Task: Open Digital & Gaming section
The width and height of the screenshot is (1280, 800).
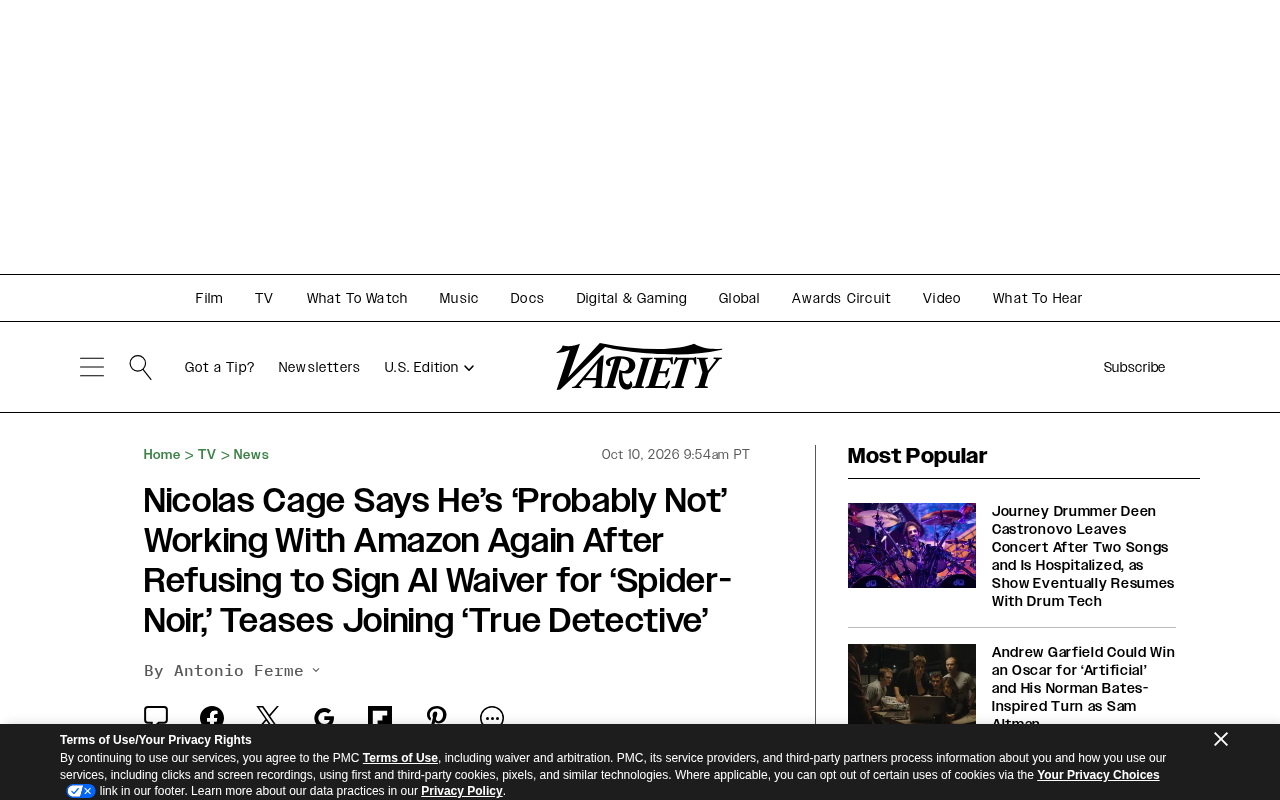Action: [x=631, y=298]
